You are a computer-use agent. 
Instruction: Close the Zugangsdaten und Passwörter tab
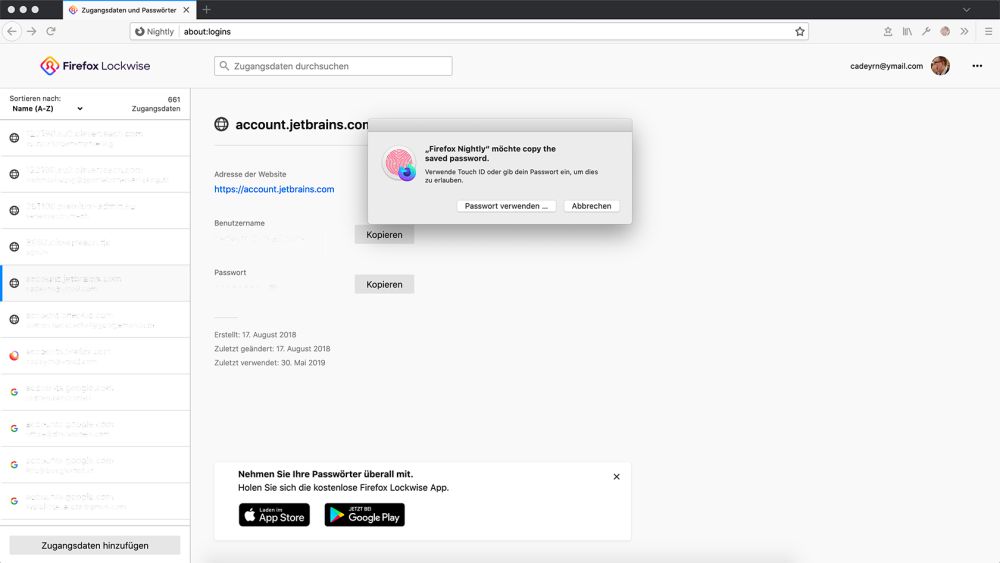click(186, 10)
